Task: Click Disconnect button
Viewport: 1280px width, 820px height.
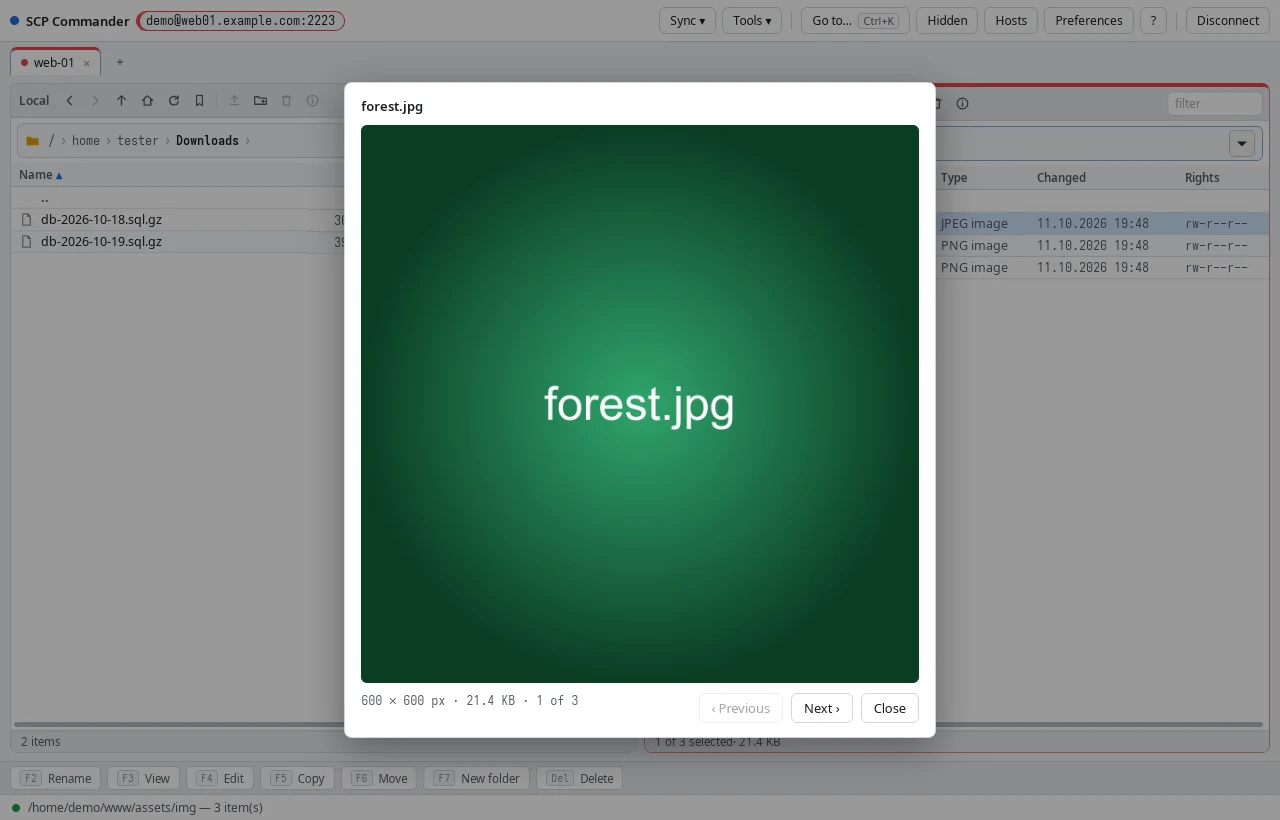Action: [x=1228, y=21]
